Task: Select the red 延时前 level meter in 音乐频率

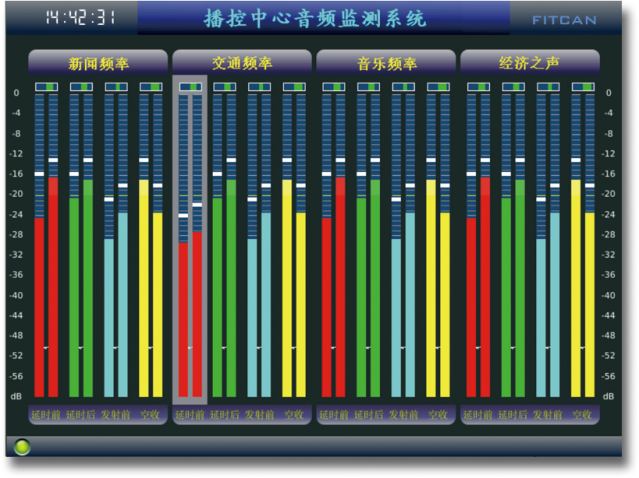Action: (334, 246)
